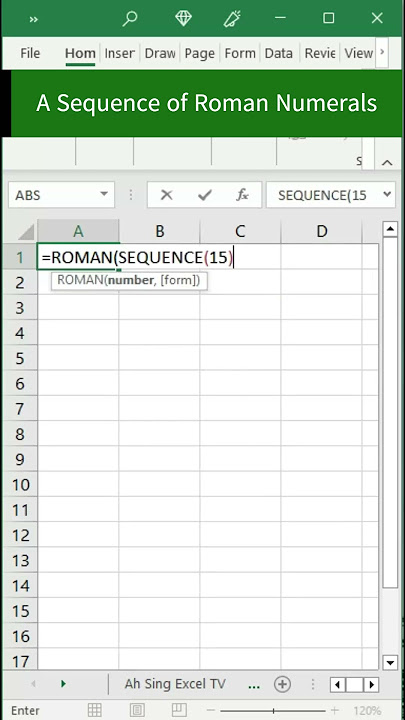Open the Name Box dropdown arrow

(104, 195)
